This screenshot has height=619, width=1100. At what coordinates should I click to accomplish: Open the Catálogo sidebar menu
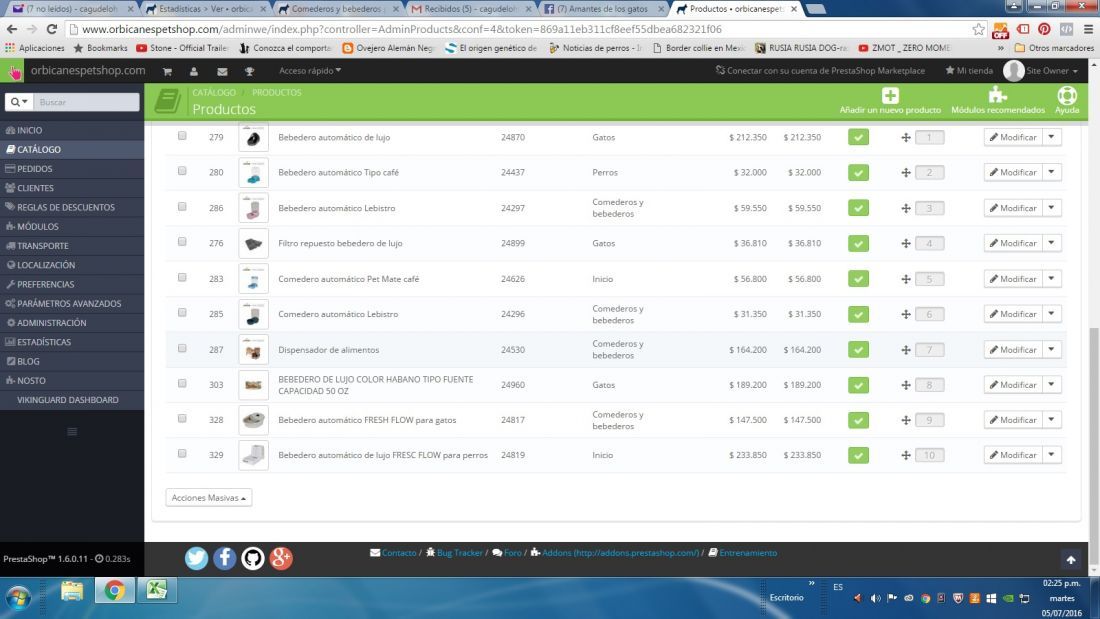(x=72, y=149)
